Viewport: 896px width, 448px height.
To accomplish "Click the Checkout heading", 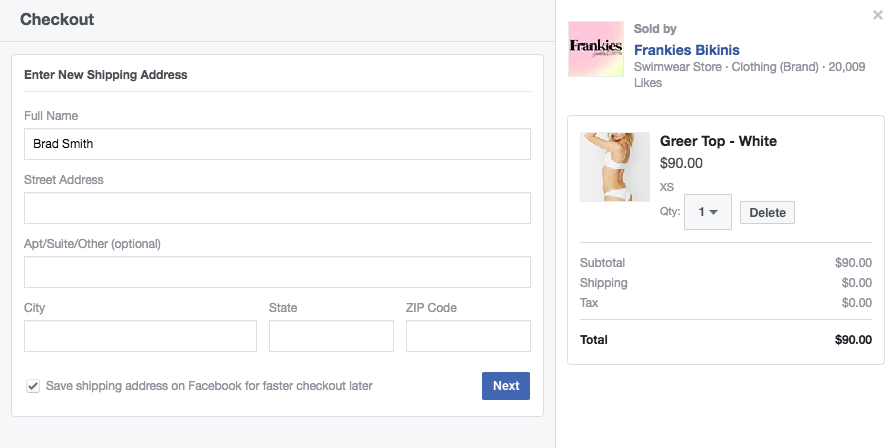I will click(58, 19).
